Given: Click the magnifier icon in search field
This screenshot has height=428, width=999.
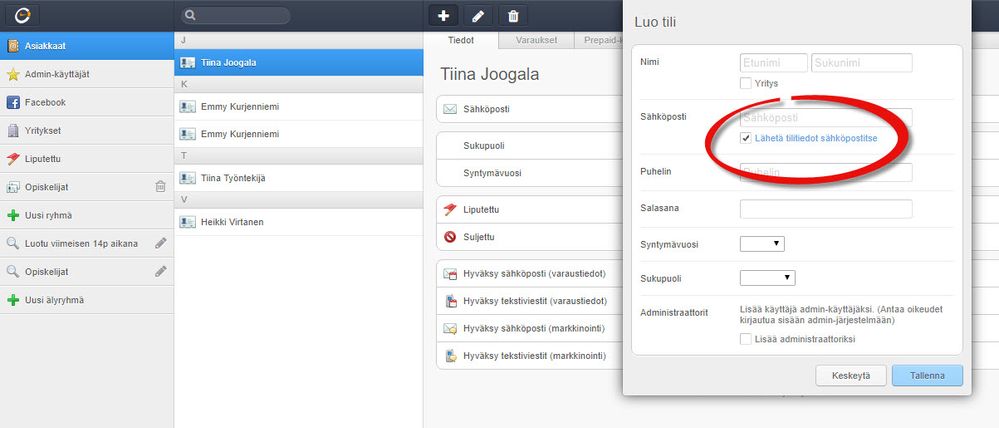Looking at the screenshot, I should coord(190,16).
